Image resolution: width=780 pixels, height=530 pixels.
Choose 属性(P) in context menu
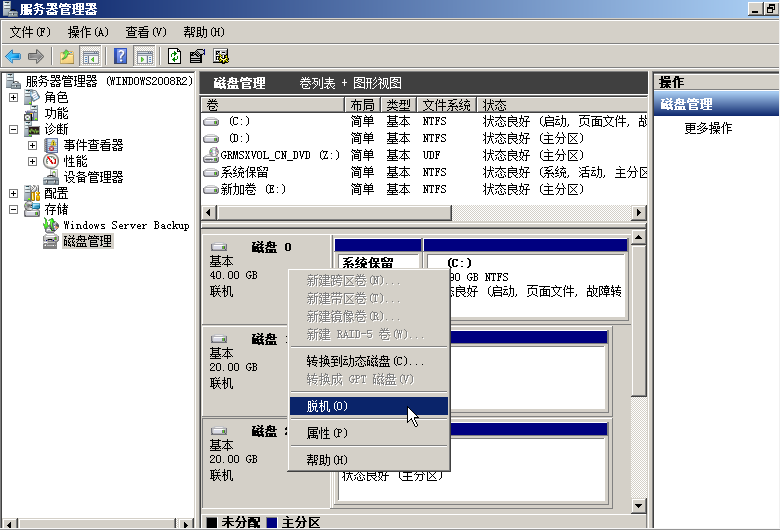[x=369, y=433]
